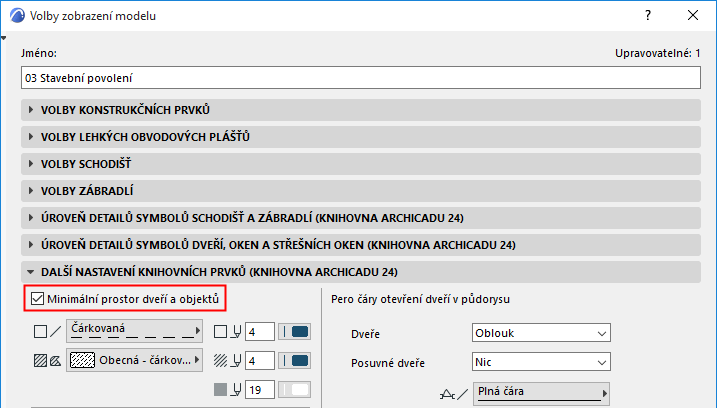This screenshot has height=408, width=717.
Task: Click the Jméno field with 03 Stavební povolení
Action: (x=358, y=77)
